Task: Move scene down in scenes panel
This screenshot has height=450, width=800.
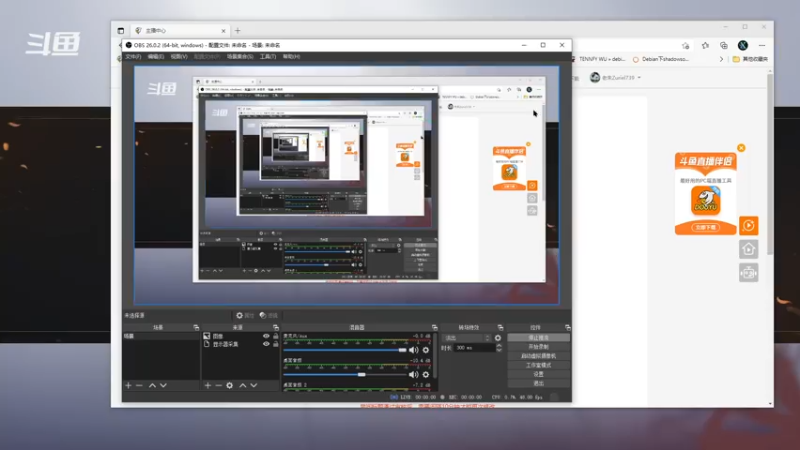Action: point(163,385)
